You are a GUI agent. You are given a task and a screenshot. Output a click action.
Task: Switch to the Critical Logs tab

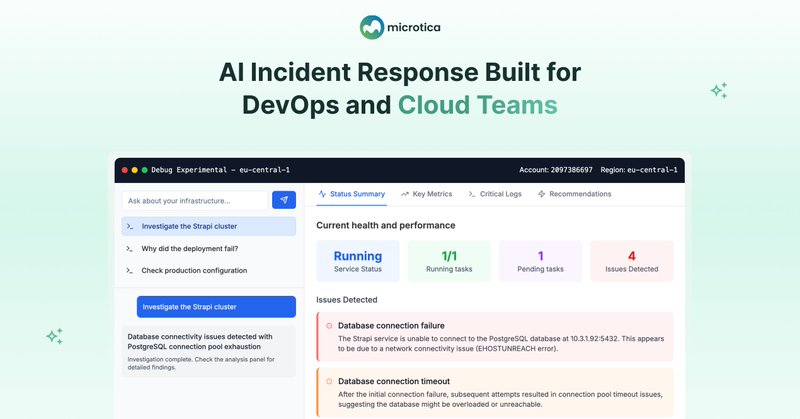click(495, 194)
